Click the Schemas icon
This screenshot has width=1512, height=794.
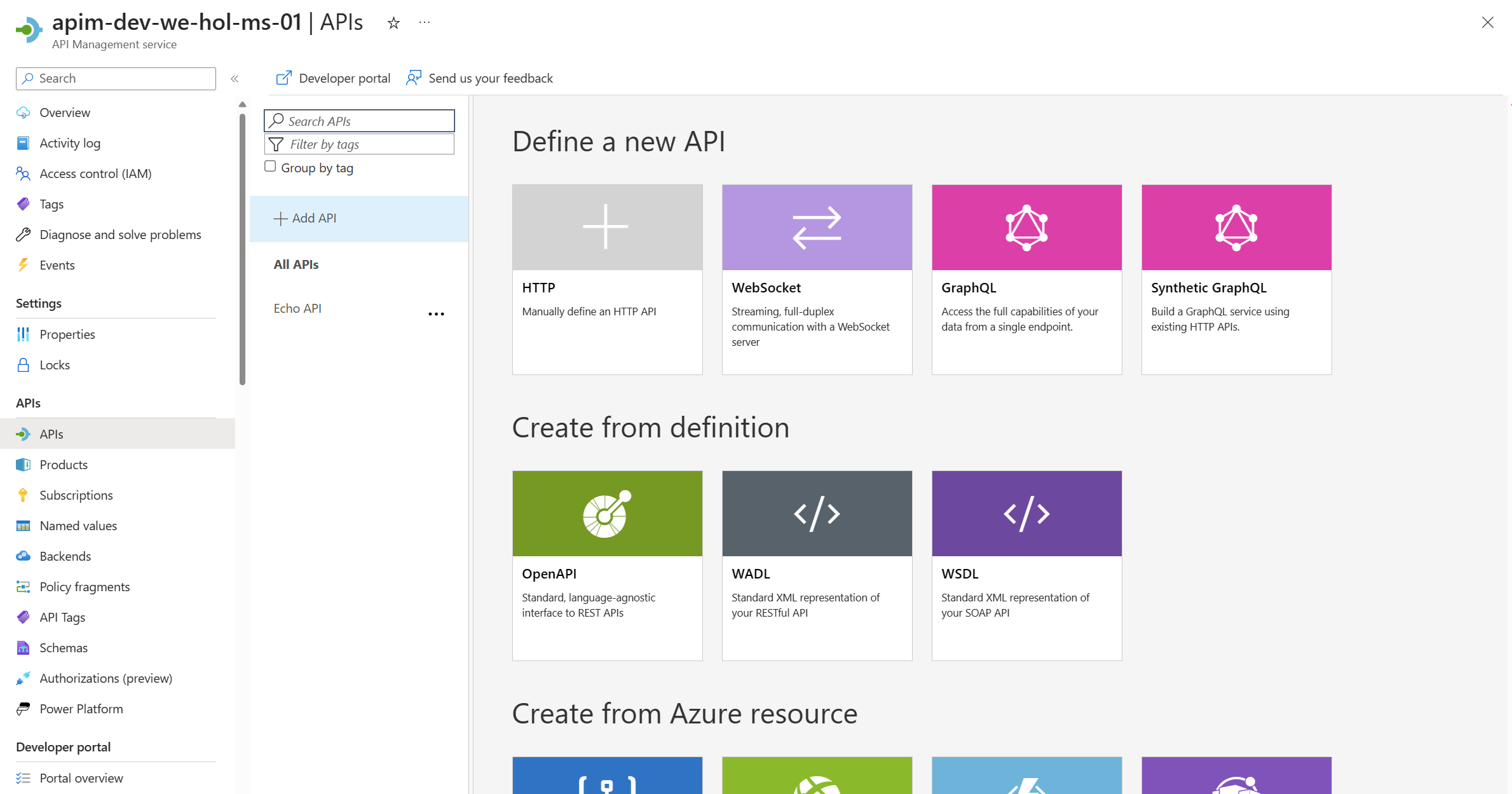[x=24, y=648]
